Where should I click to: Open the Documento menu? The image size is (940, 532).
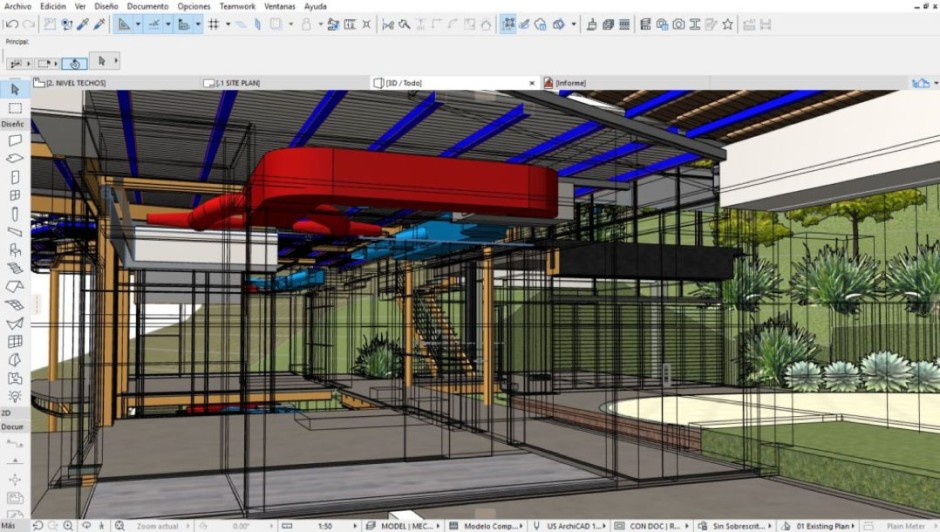[x=147, y=6]
